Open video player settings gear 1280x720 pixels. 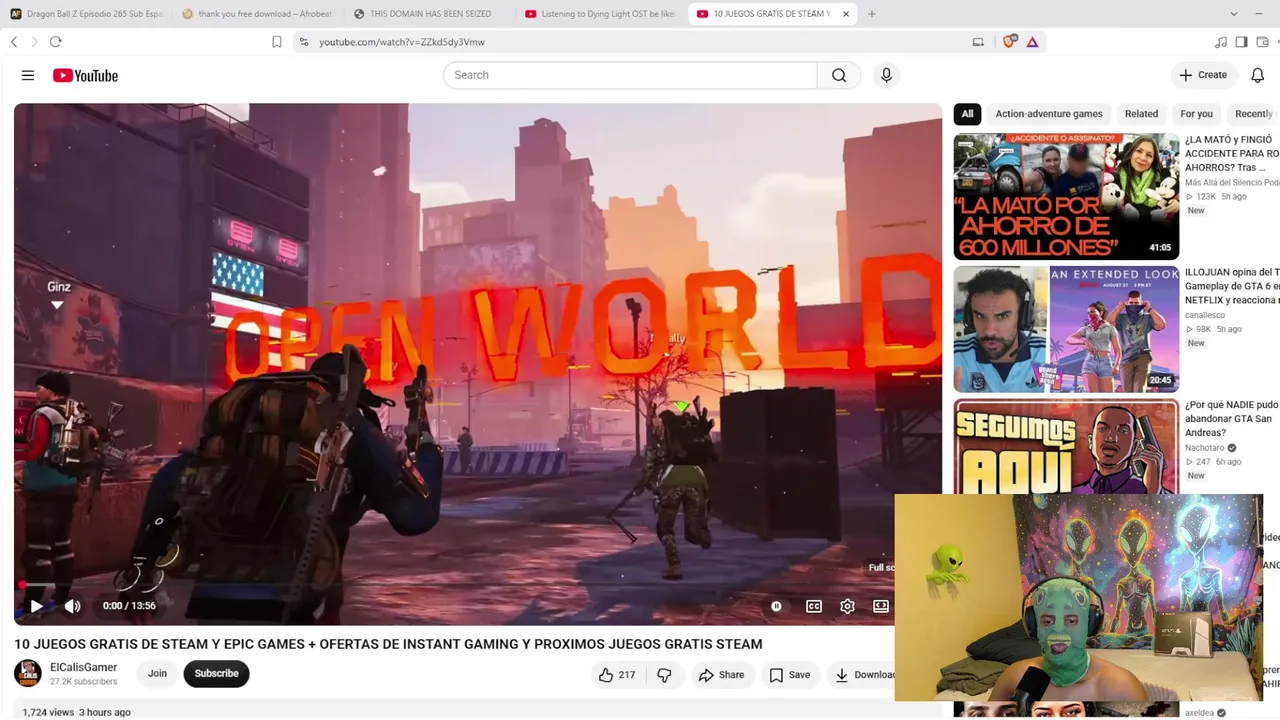[847, 606]
